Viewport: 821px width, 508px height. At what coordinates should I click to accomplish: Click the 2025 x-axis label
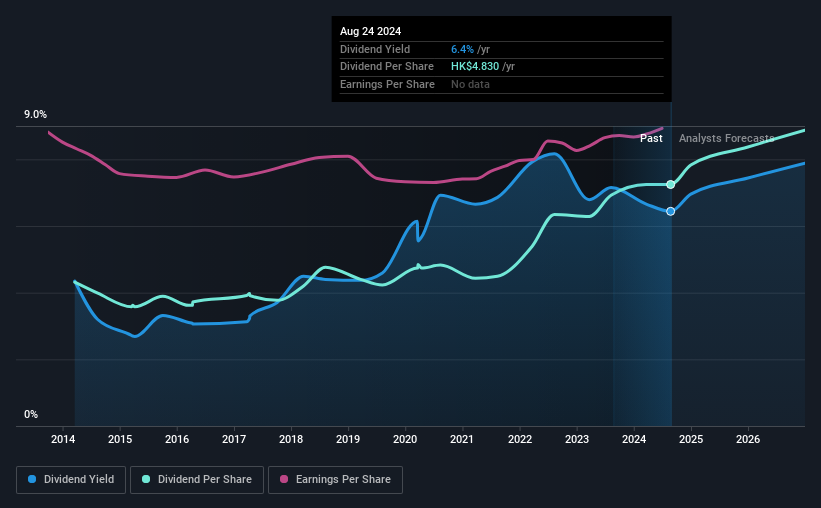(x=691, y=439)
